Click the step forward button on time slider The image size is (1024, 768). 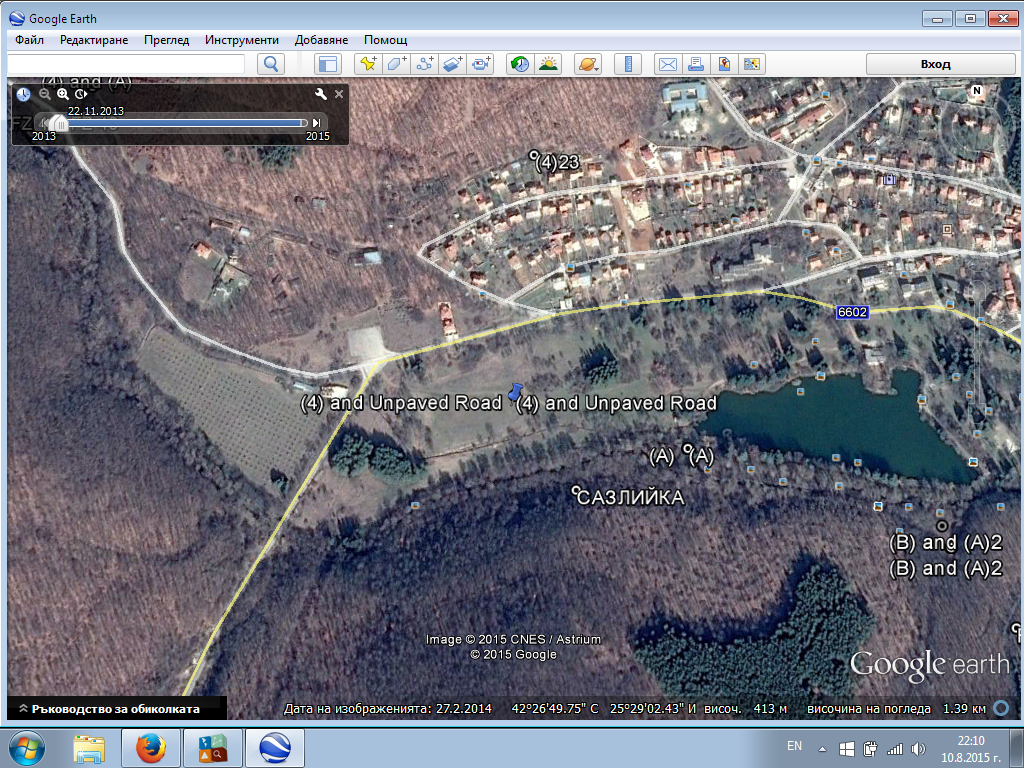pos(317,123)
